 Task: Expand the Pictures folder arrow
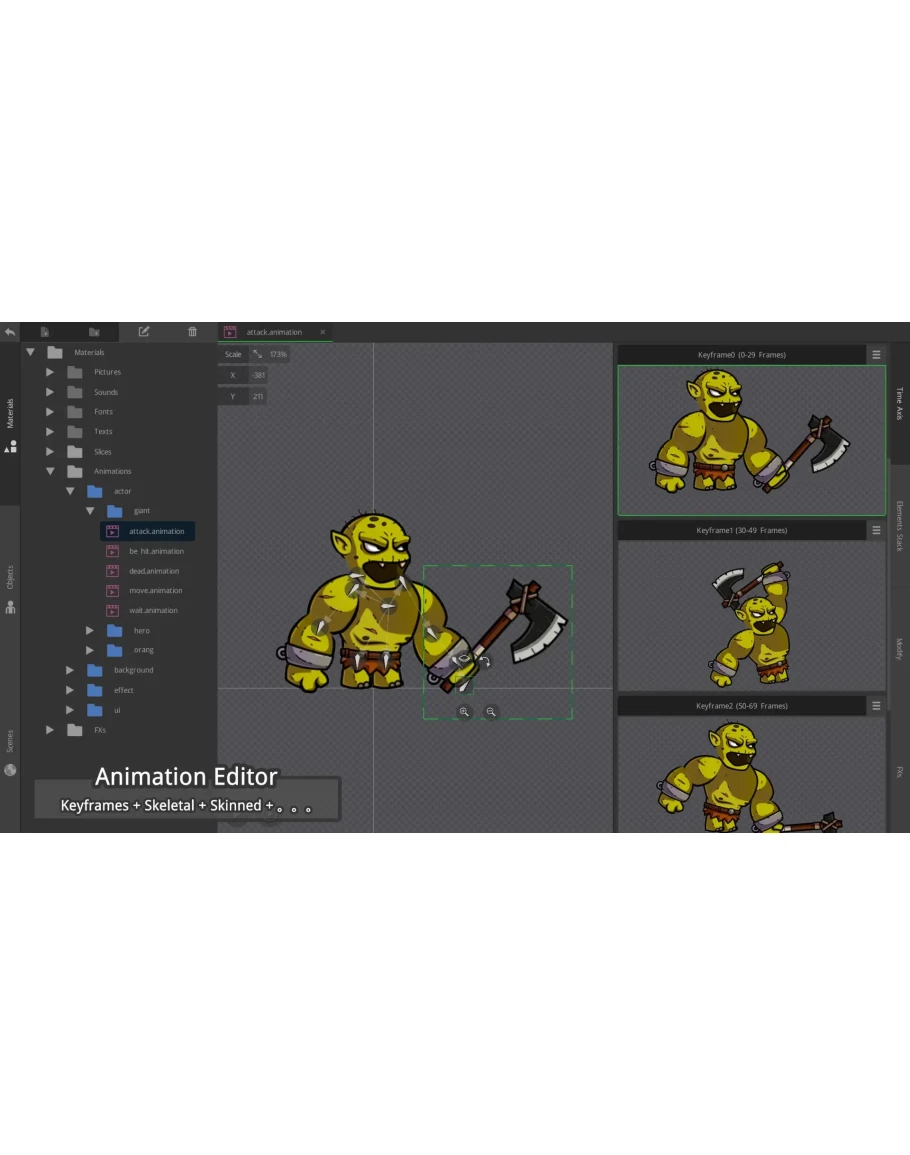pyautogui.click(x=50, y=372)
